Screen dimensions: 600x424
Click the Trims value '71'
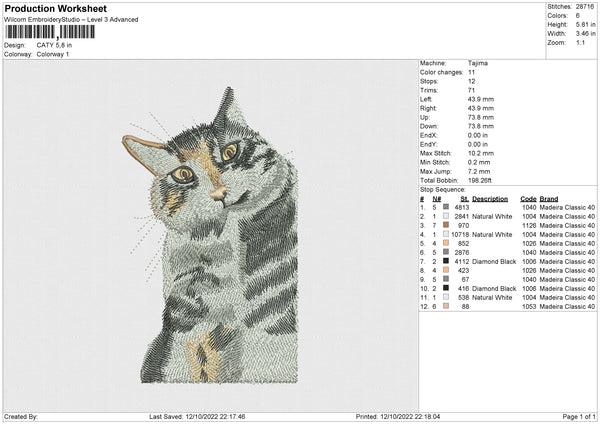point(471,90)
